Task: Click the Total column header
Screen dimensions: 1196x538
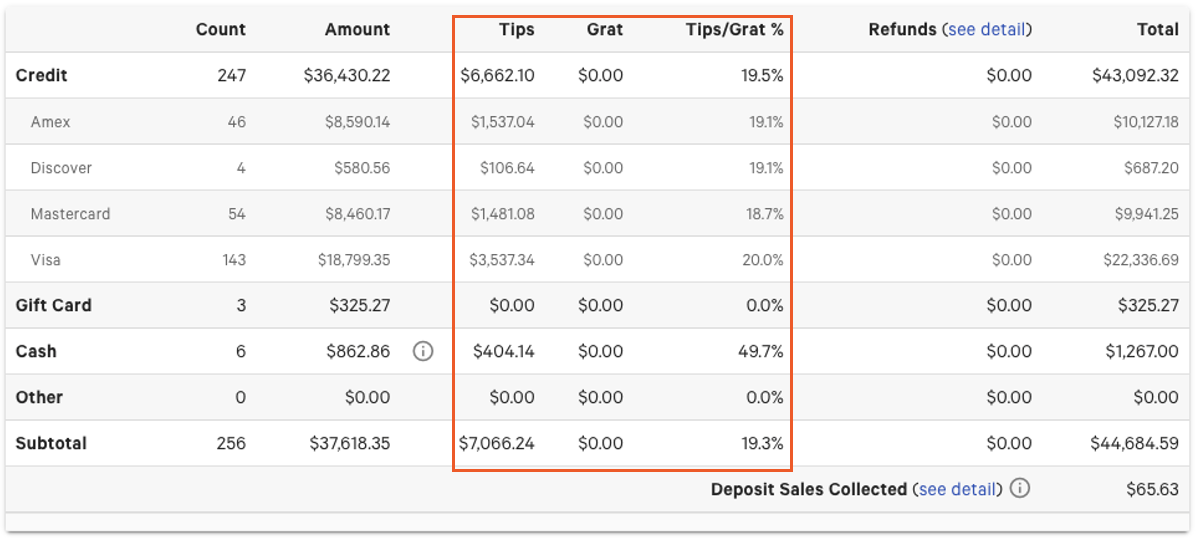Action: coord(1157,29)
